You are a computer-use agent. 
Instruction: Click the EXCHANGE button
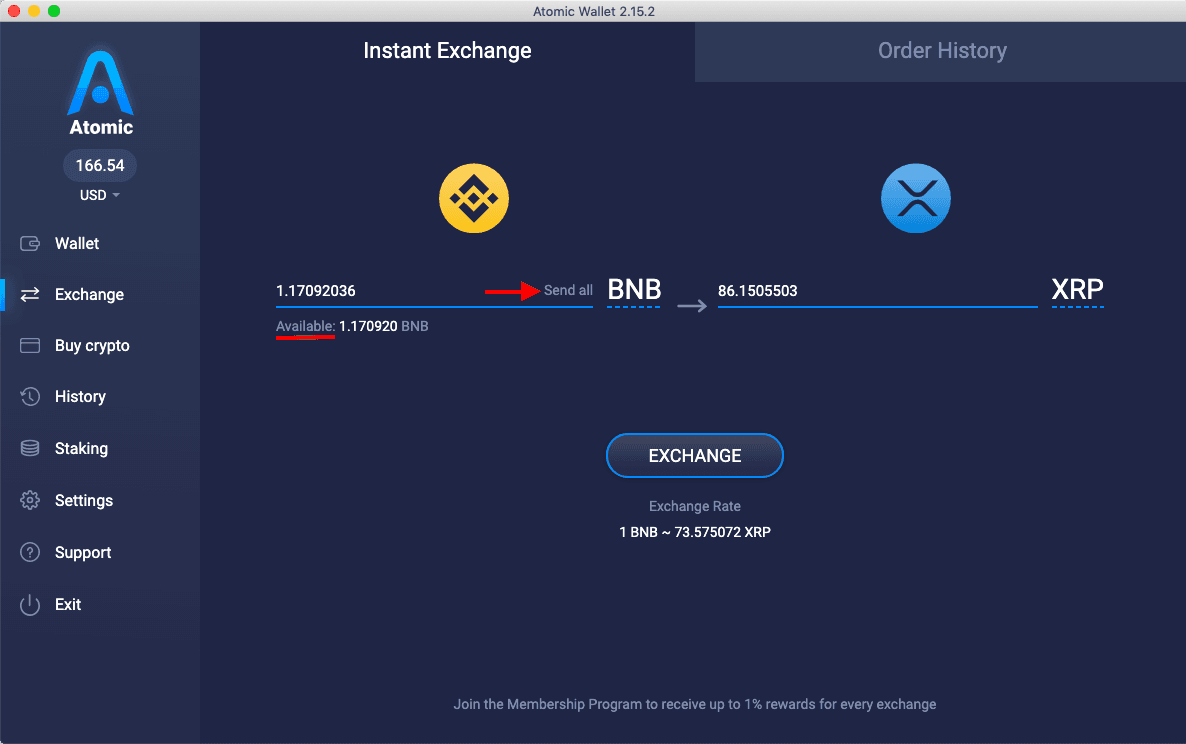(694, 455)
